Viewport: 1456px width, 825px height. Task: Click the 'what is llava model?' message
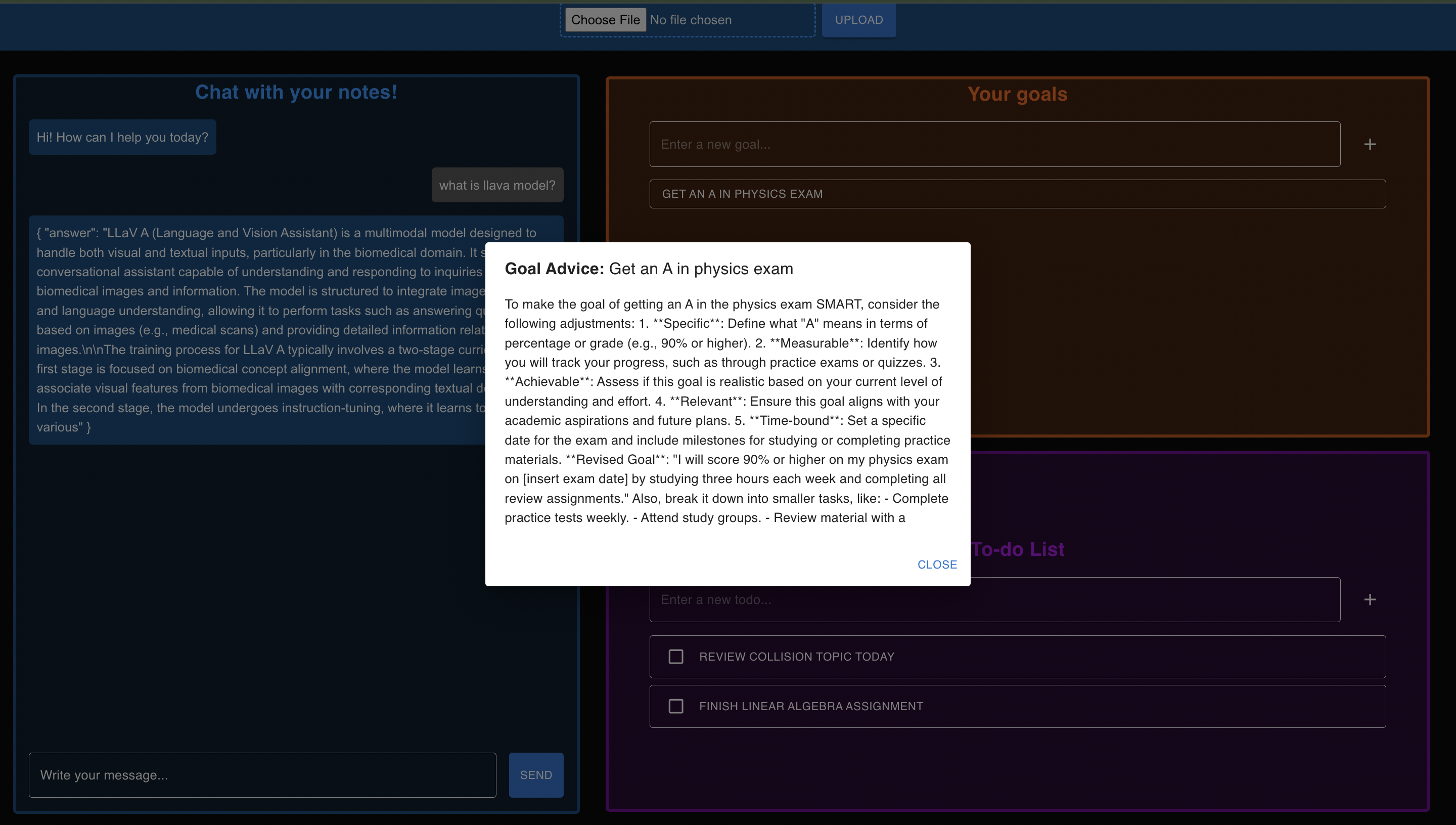[x=496, y=185]
